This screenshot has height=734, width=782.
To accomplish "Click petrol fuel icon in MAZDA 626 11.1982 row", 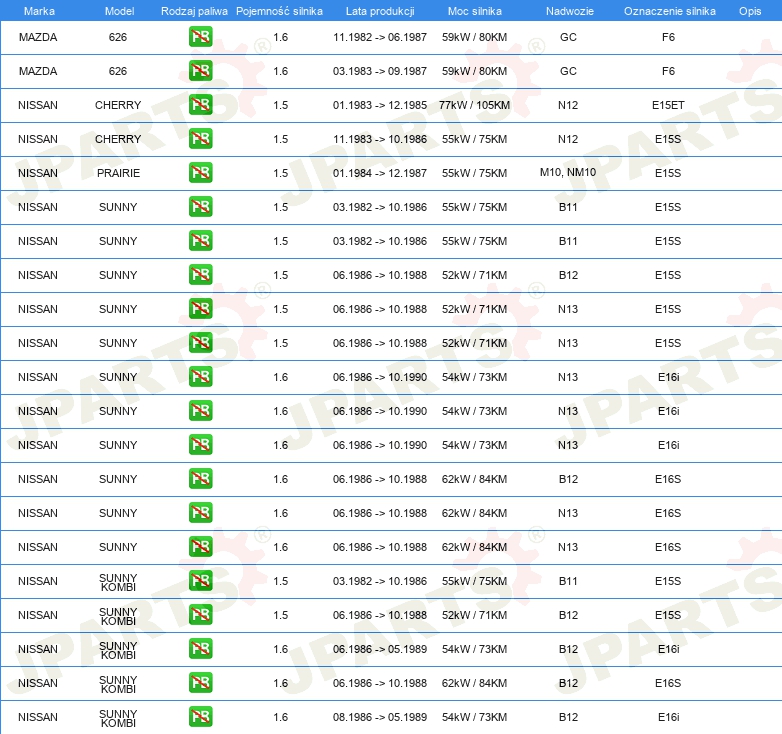I will pyautogui.click(x=200, y=37).
